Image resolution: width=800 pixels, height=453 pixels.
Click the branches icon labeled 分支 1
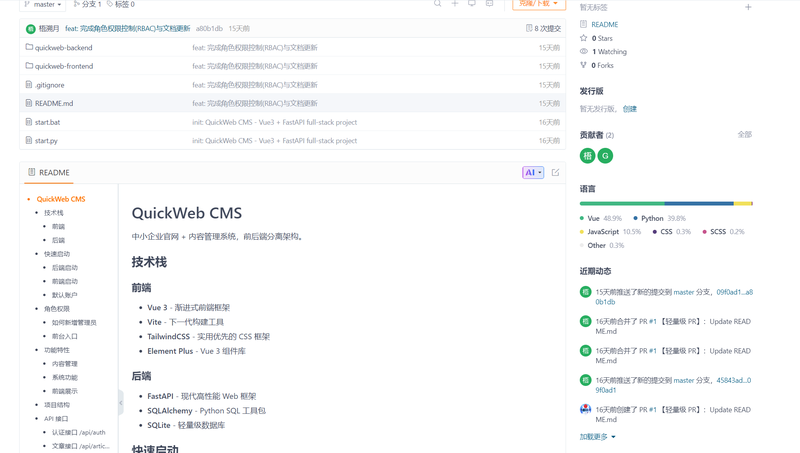point(77,4)
